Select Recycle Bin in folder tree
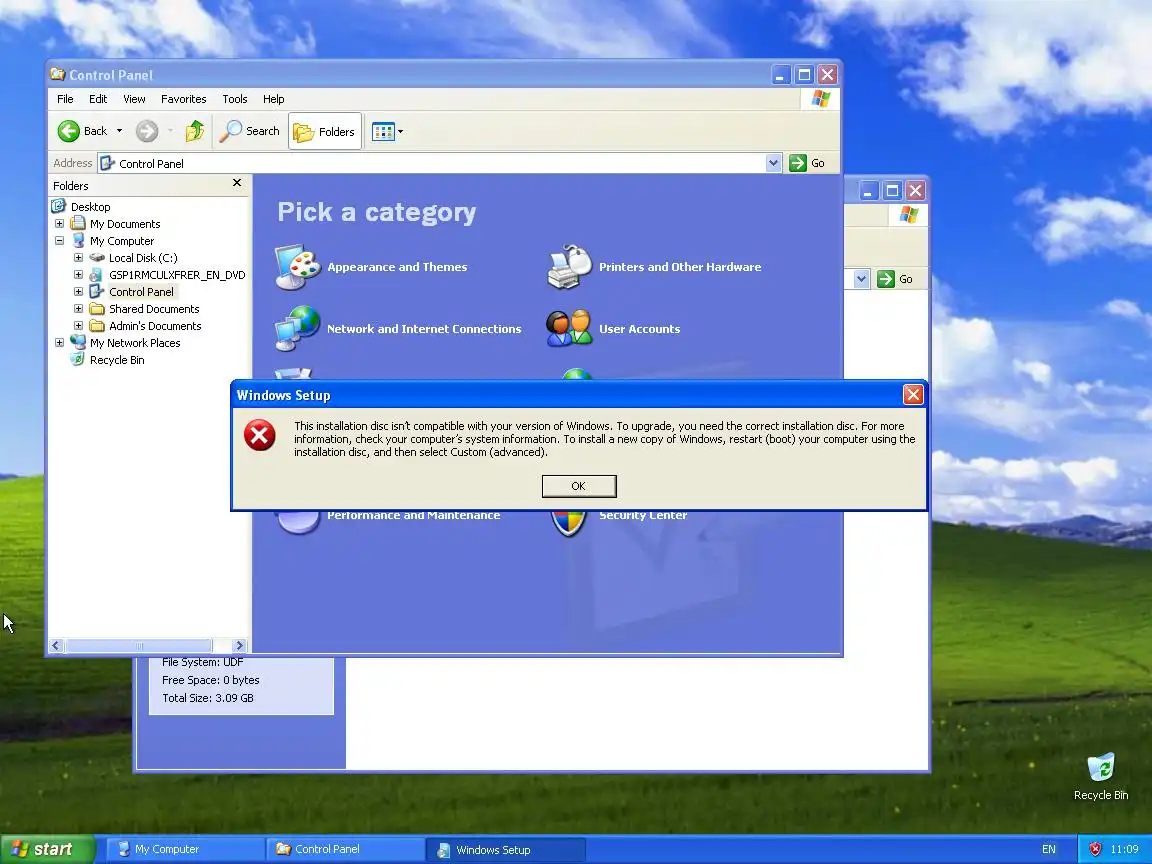This screenshot has width=1152, height=864. [117, 360]
